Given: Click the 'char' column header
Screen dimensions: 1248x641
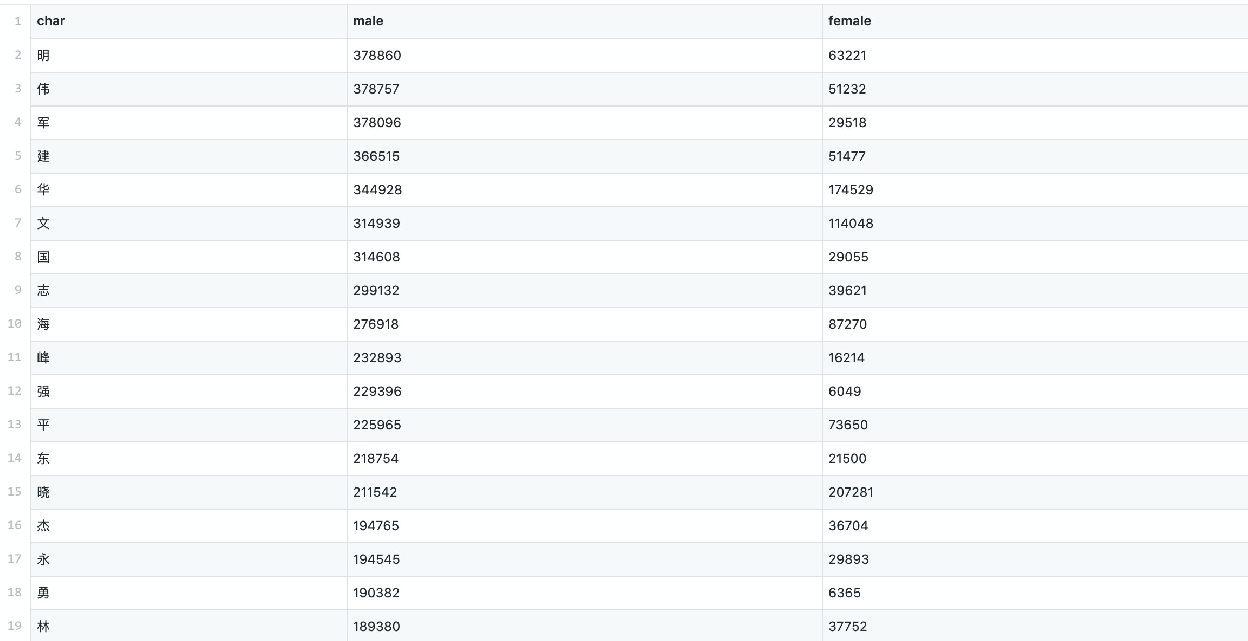Looking at the screenshot, I should [51, 21].
